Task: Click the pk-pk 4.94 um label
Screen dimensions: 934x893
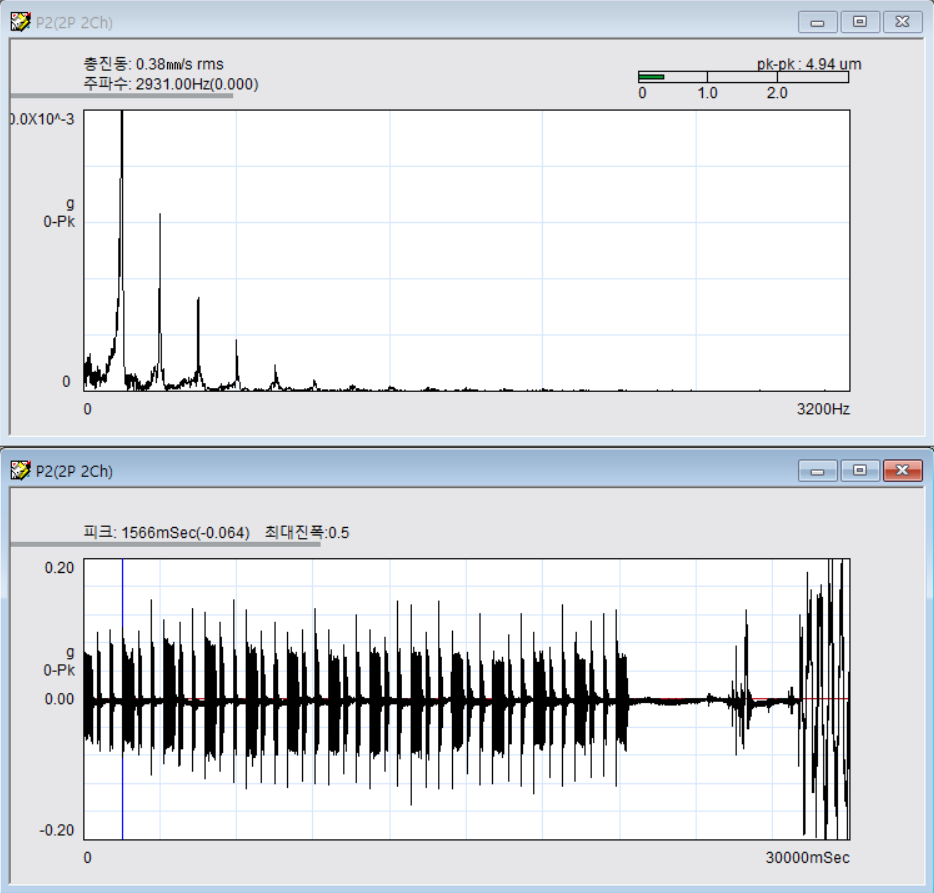Action: point(808,64)
